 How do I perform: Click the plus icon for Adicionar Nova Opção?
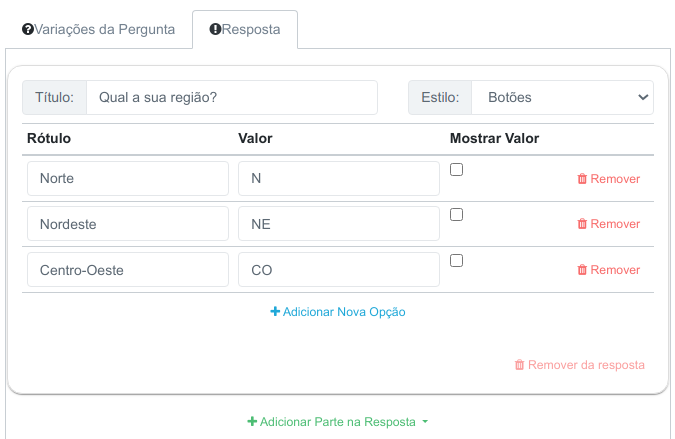(275, 311)
